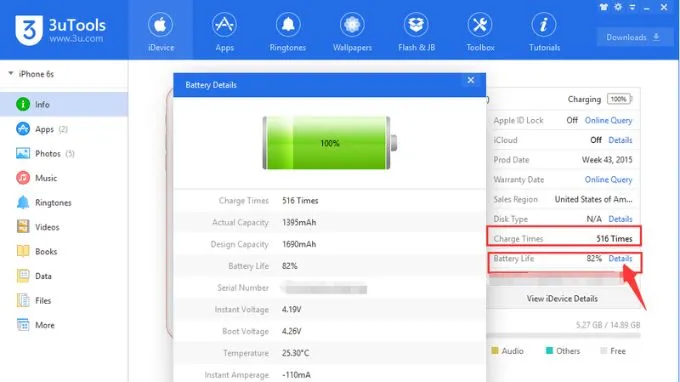Screen dimensions: 680x382
Task: Collapse the iPhone 6s device tree
Action: pos(10,74)
